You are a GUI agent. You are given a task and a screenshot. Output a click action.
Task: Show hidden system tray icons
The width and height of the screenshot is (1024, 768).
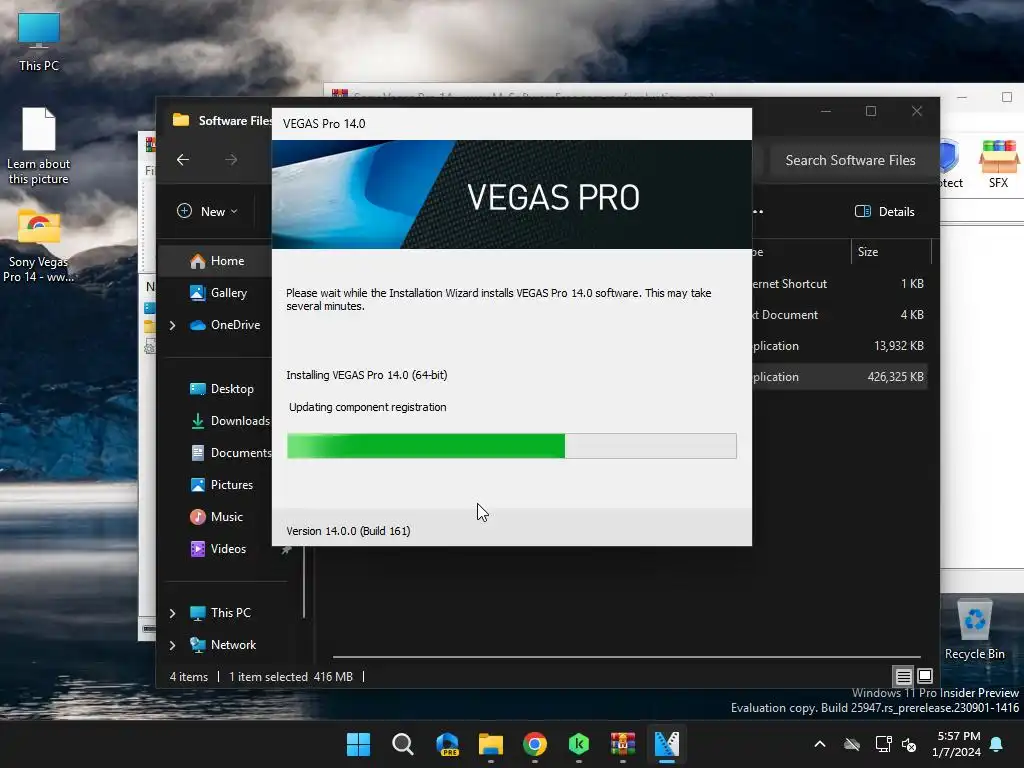(820, 744)
